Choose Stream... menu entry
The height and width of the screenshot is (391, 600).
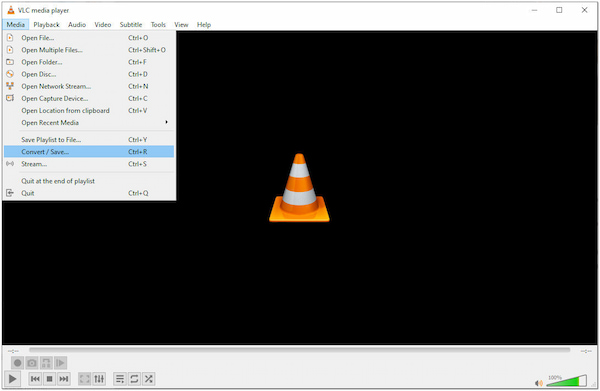89,164
